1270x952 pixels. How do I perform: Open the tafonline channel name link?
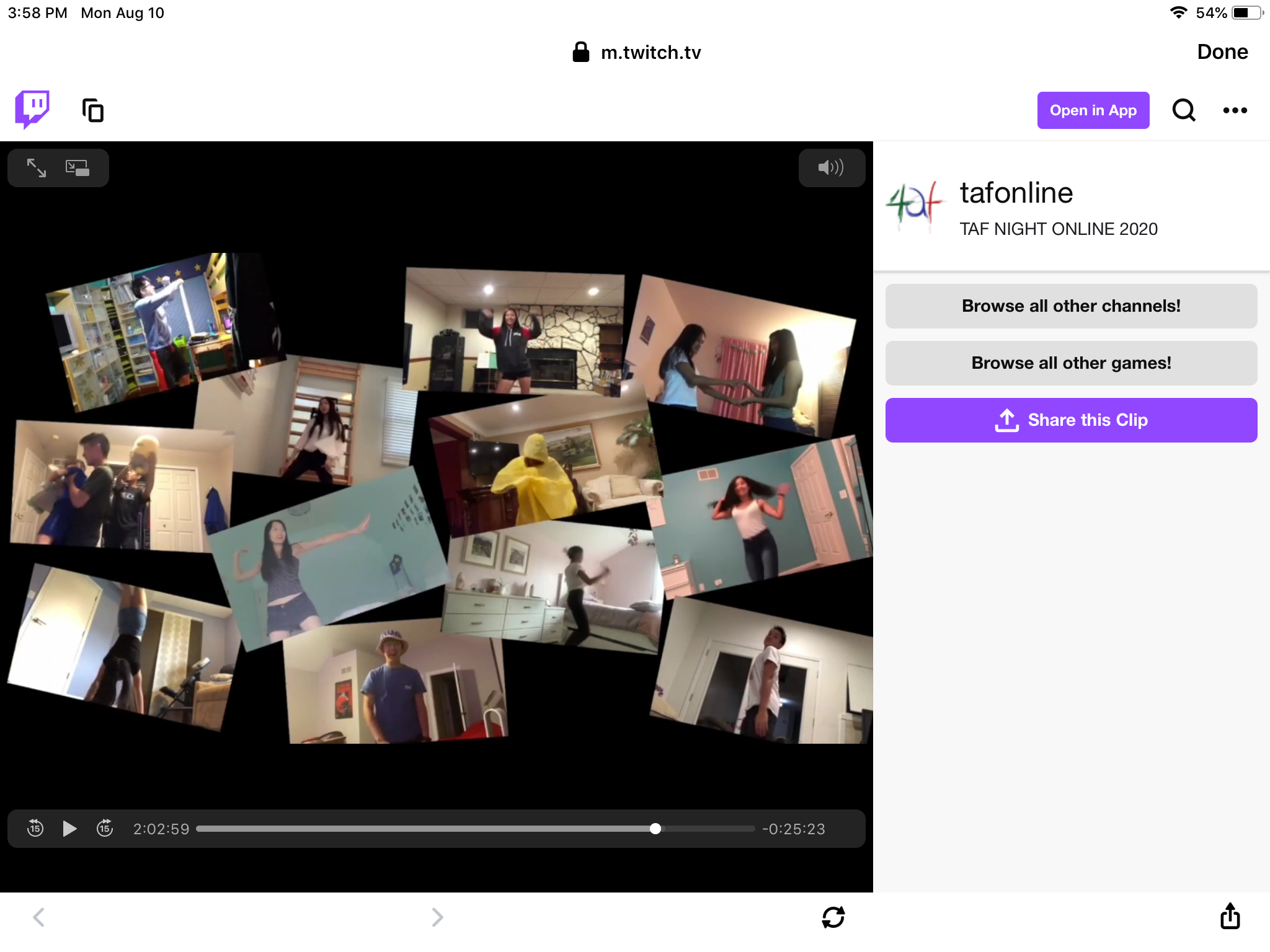[1016, 193]
